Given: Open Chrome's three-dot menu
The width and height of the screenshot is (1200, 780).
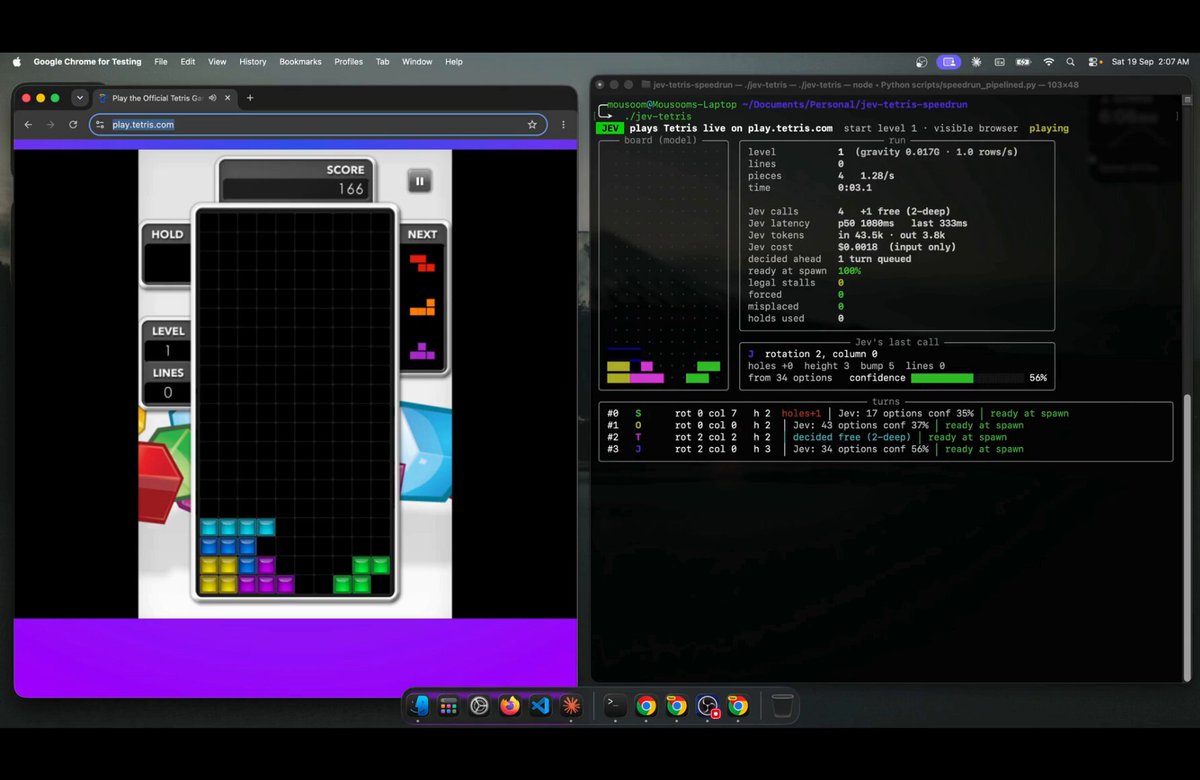Looking at the screenshot, I should pos(563,125).
